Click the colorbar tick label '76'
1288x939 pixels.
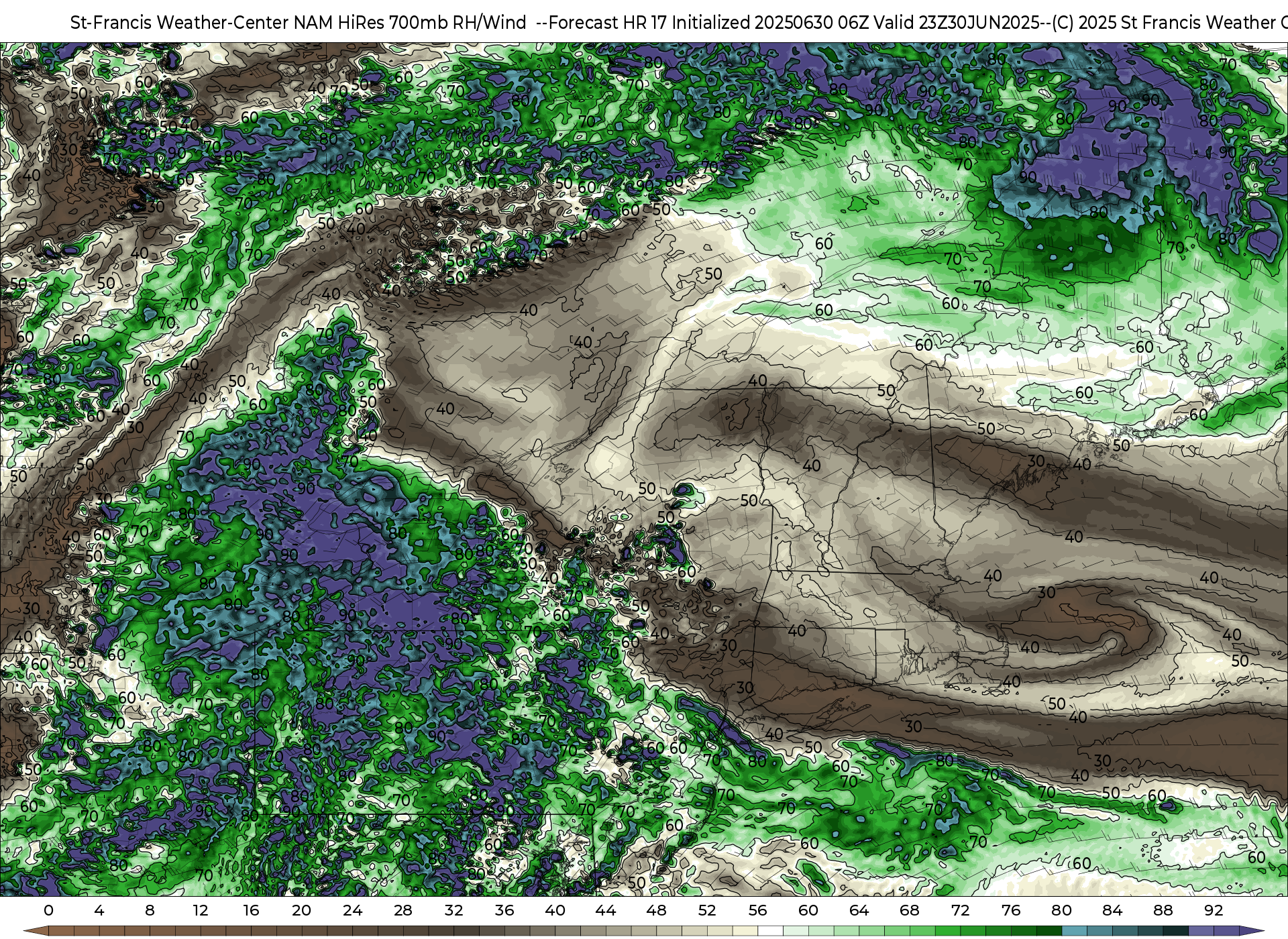pyautogui.click(x=1011, y=910)
